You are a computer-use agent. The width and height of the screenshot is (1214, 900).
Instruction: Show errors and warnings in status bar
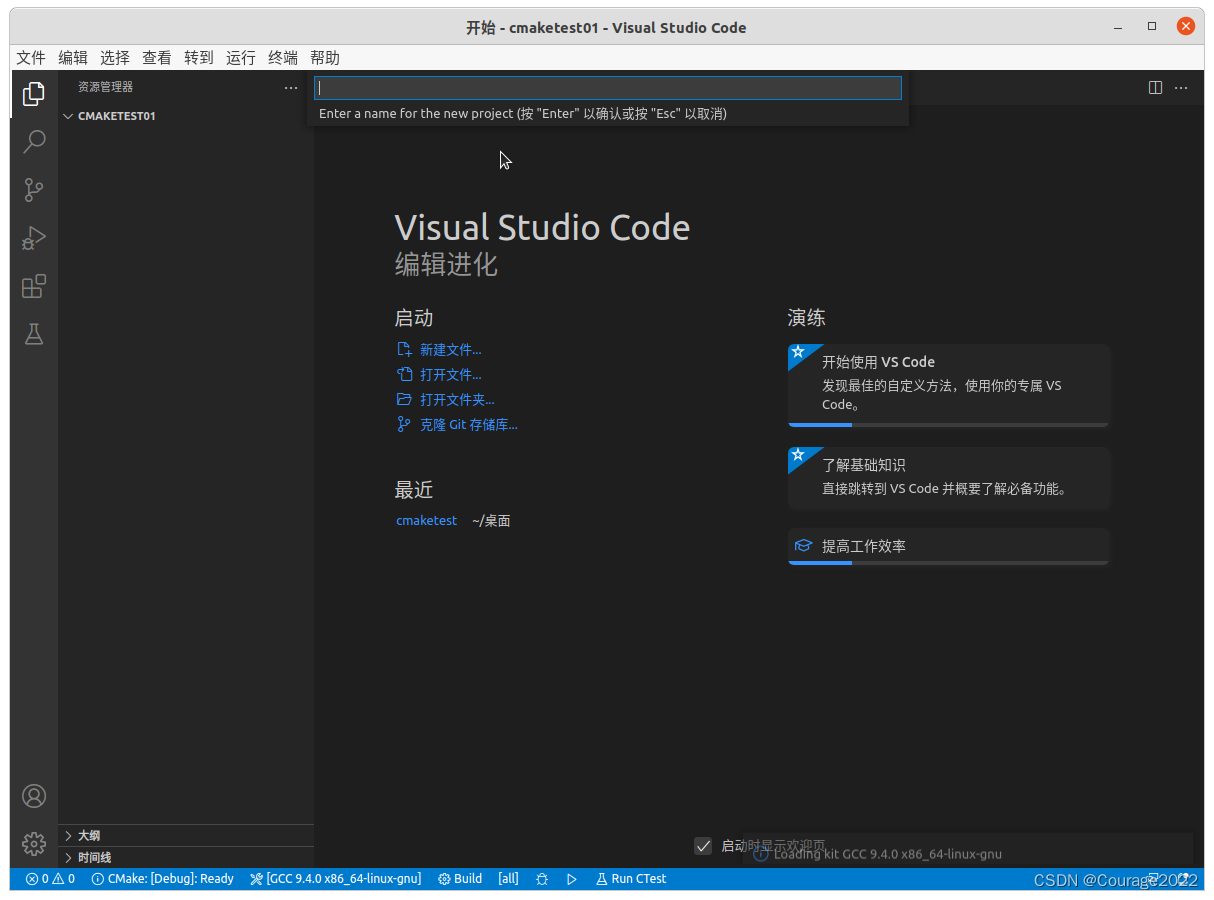point(50,879)
